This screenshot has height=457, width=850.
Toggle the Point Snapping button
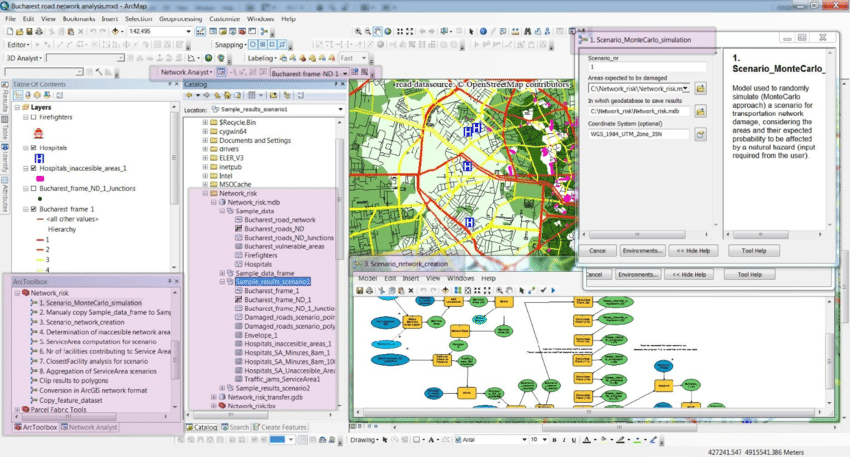click(x=253, y=44)
